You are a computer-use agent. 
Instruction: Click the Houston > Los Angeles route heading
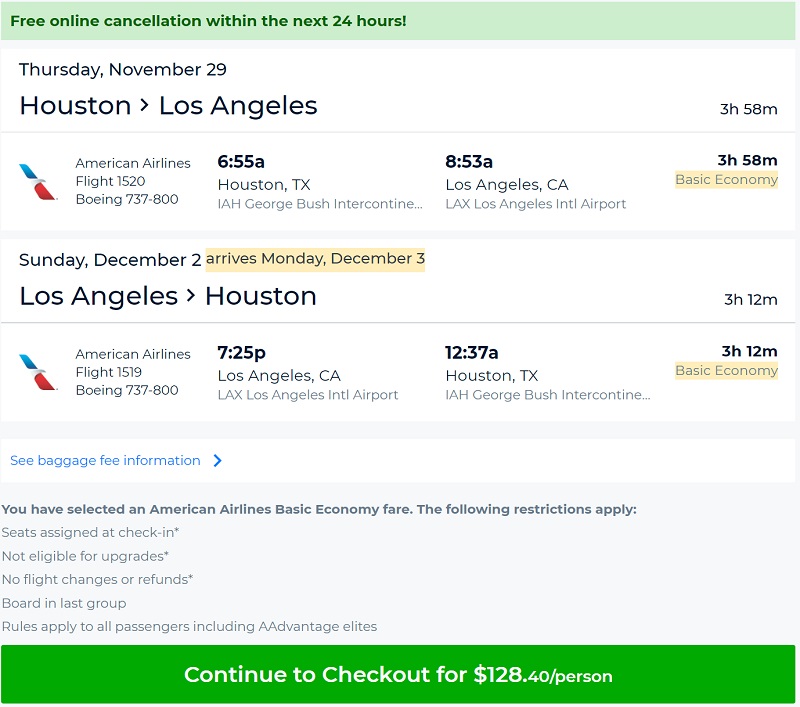tap(168, 106)
